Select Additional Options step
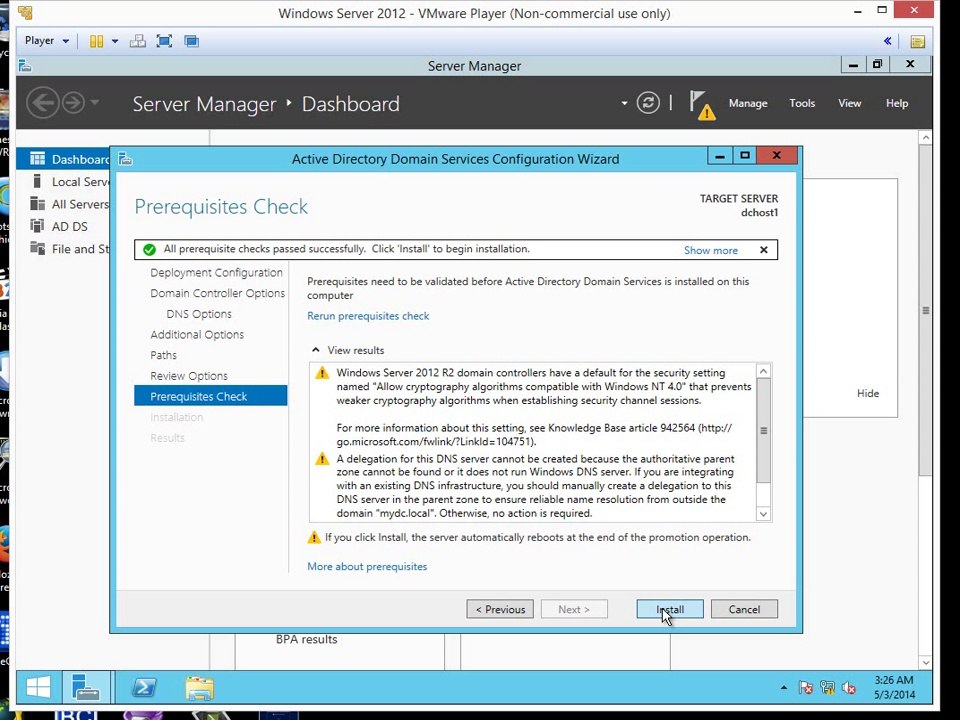 pyautogui.click(x=197, y=335)
